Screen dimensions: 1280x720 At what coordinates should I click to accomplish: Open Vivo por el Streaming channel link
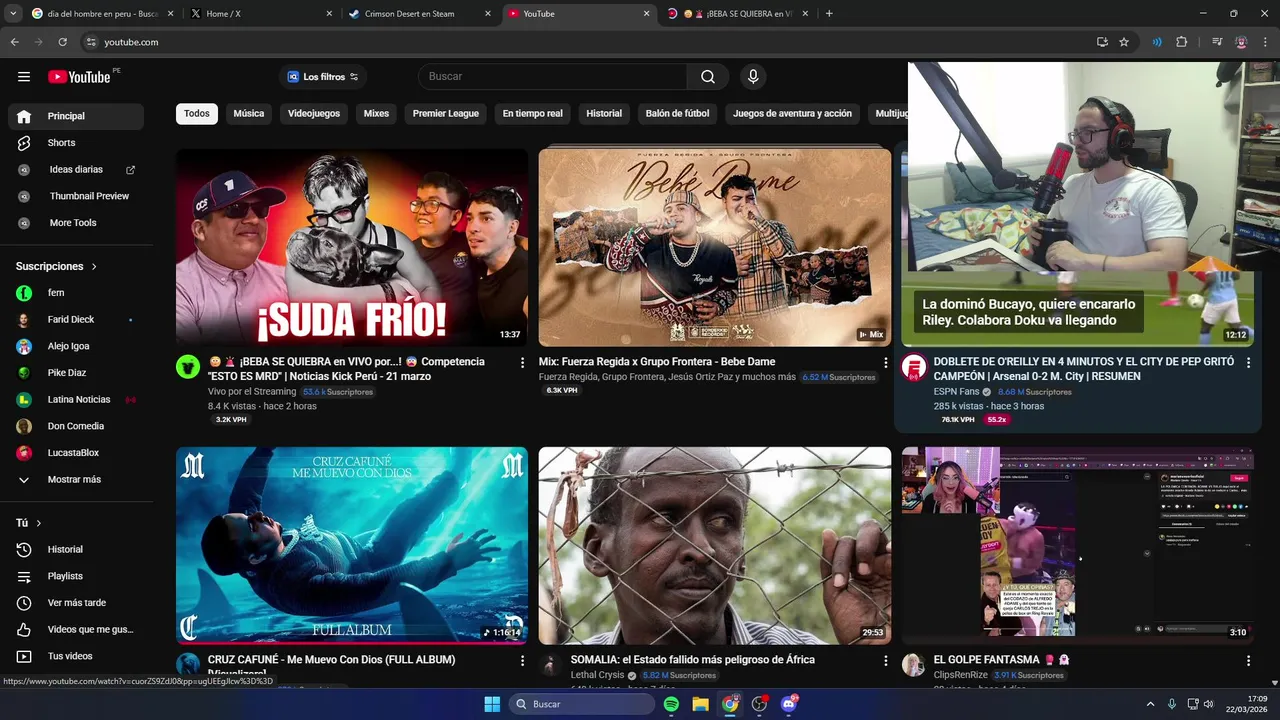(252, 392)
